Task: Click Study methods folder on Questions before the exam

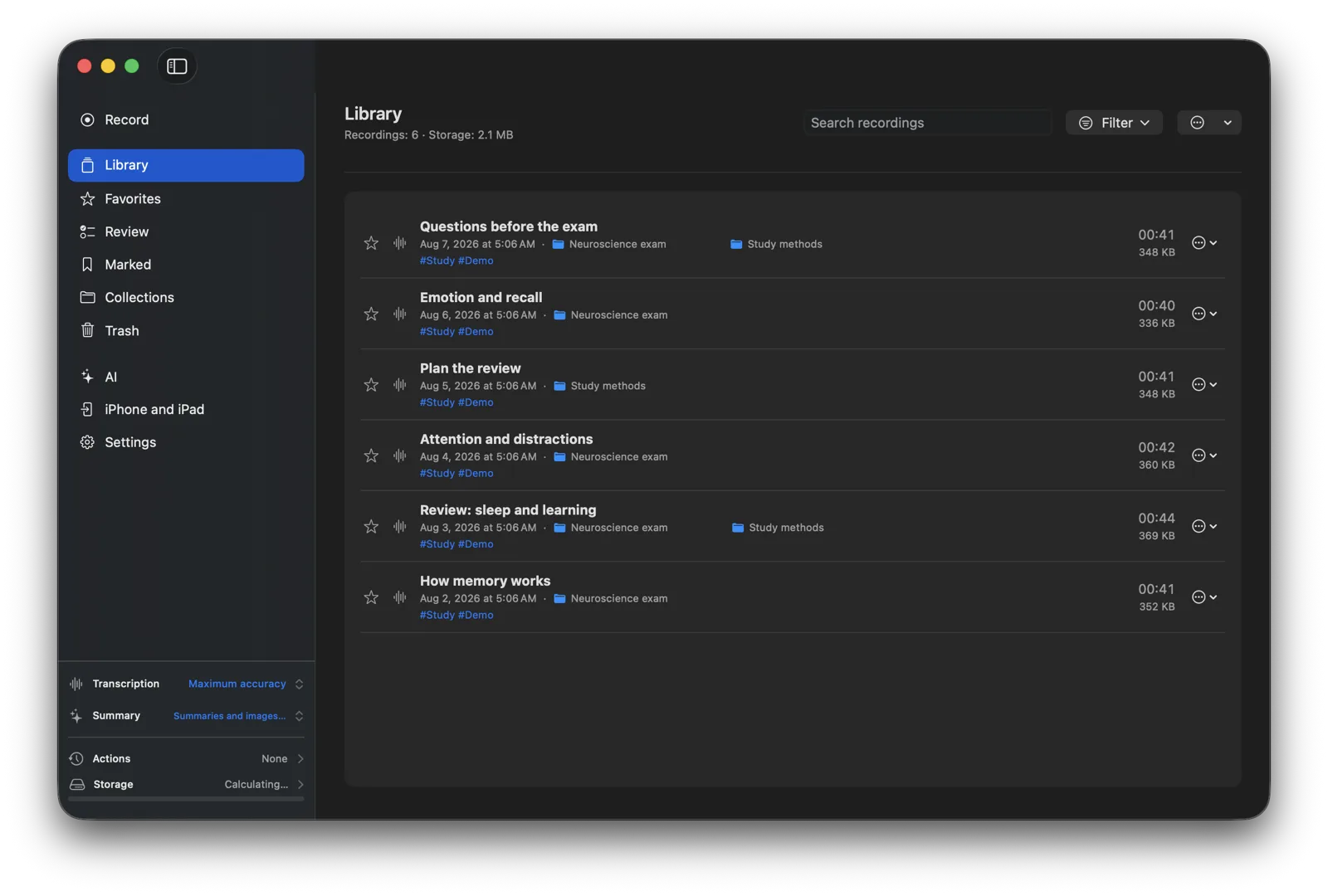Action: click(x=776, y=245)
